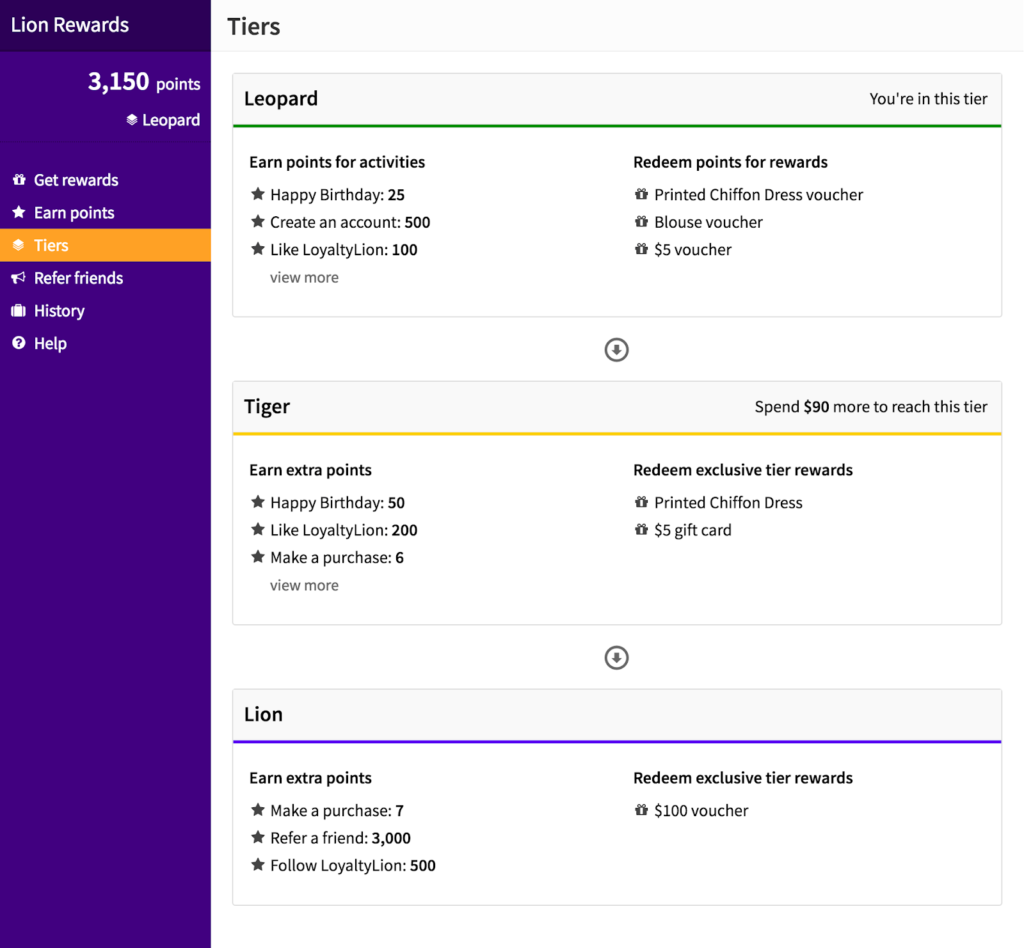This screenshot has width=1024, height=948.
Task: Click the star icon beside Earn points
Action: coord(19,212)
